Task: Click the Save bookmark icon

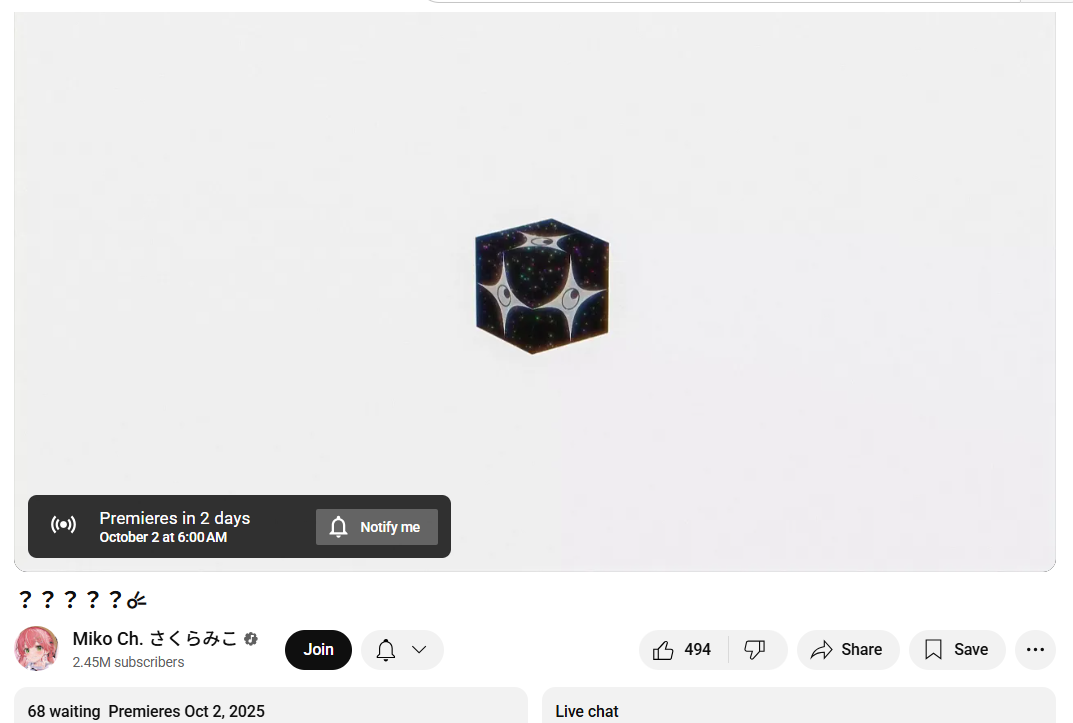Action: tap(933, 650)
